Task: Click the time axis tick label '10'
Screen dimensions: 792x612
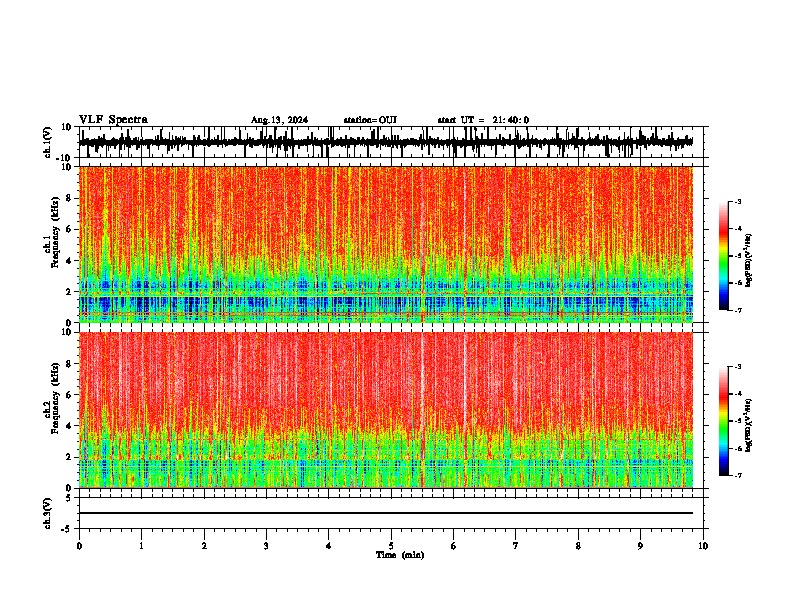Action: coord(703,546)
